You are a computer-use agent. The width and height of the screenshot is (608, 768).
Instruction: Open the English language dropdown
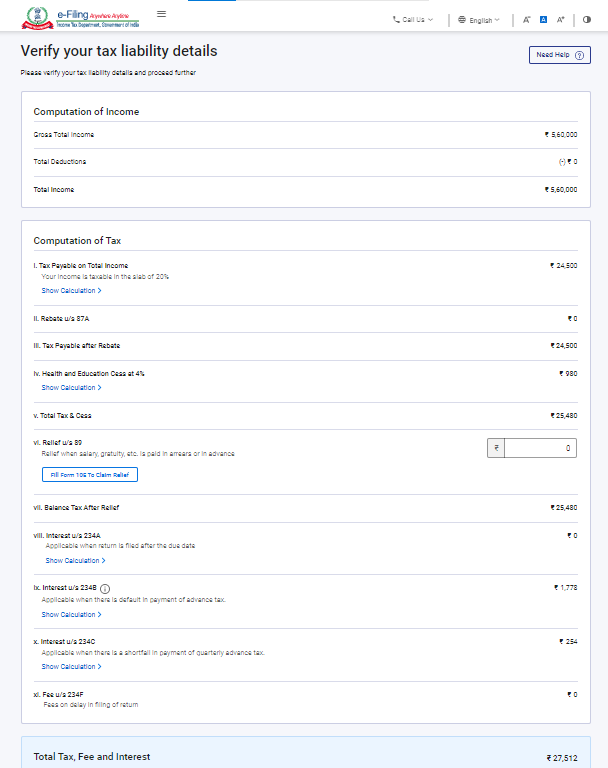(x=479, y=20)
